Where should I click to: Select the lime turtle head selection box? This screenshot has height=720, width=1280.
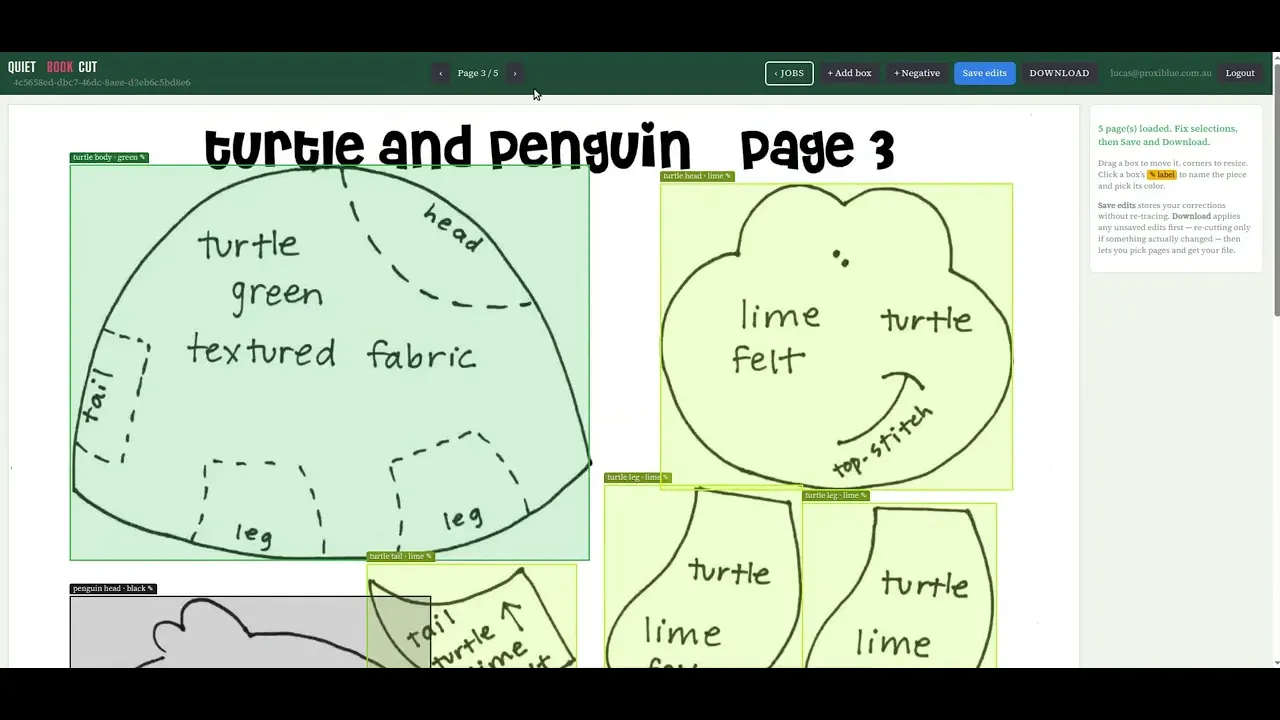click(836, 336)
